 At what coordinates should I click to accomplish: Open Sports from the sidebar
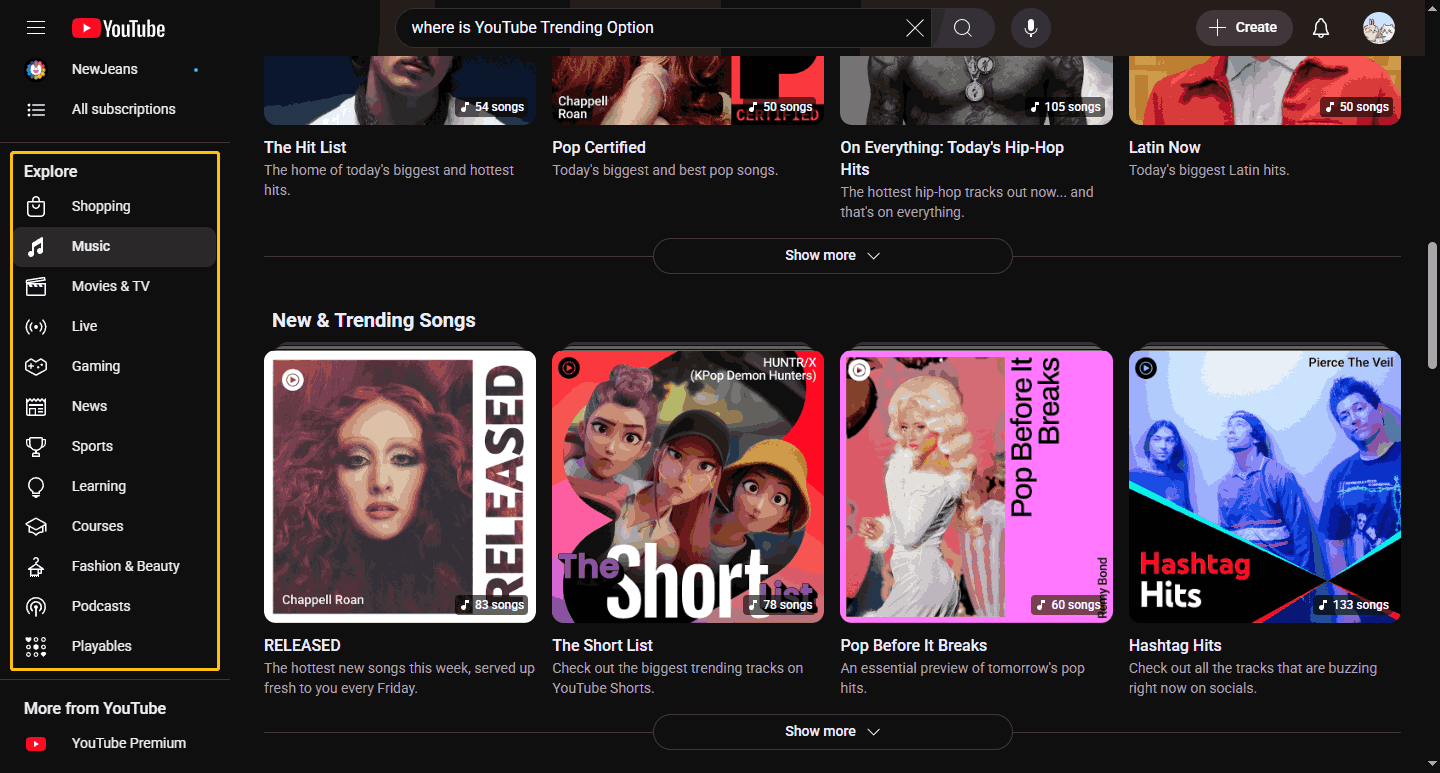click(114, 446)
